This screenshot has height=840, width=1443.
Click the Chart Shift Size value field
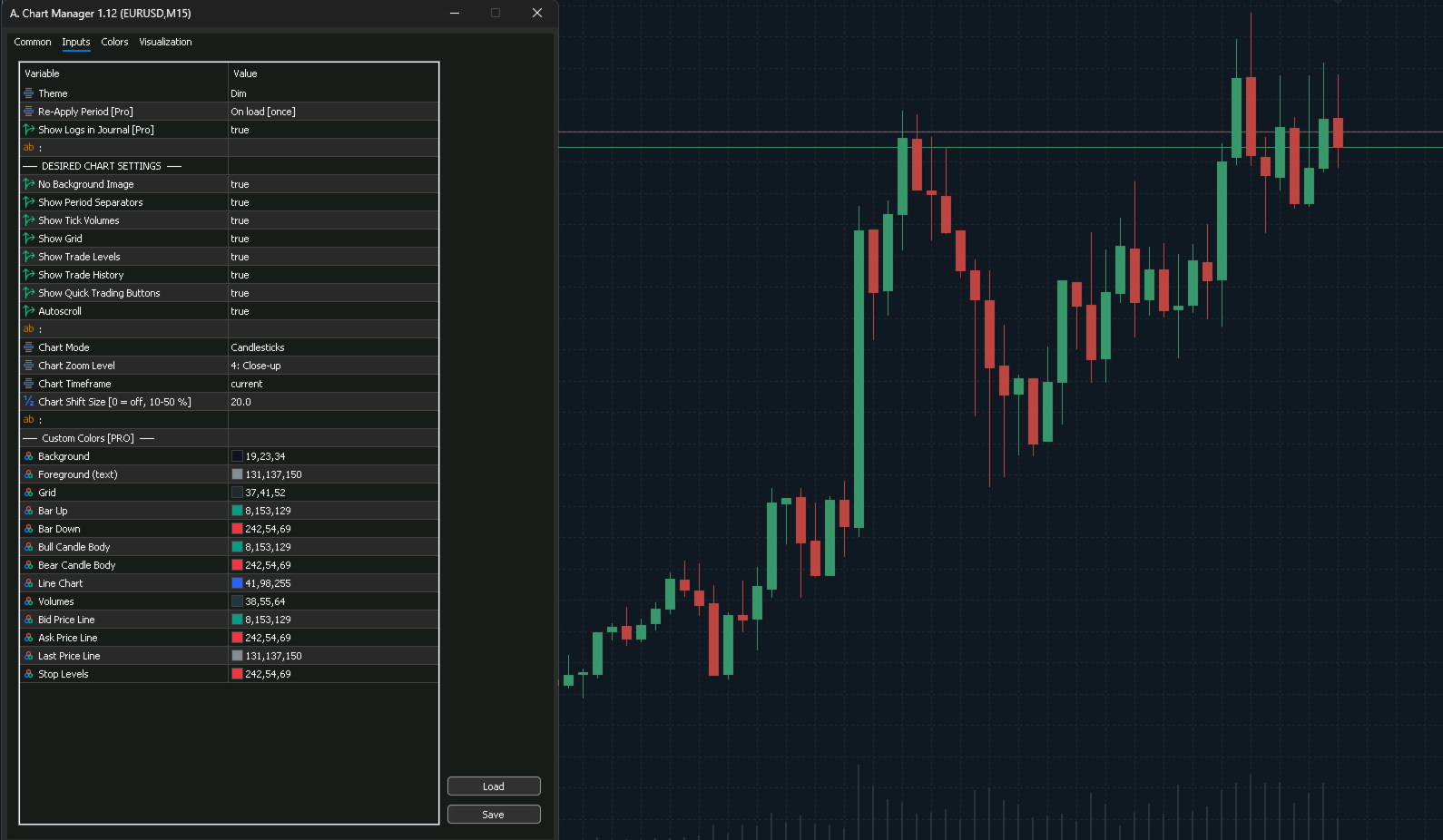[x=332, y=402]
